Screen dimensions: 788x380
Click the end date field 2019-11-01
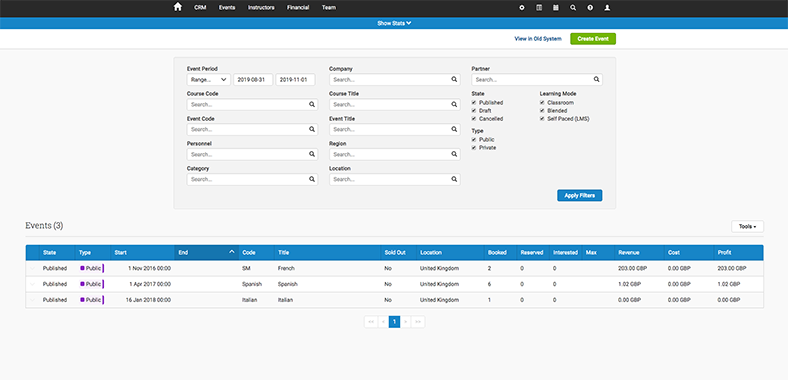(x=296, y=79)
